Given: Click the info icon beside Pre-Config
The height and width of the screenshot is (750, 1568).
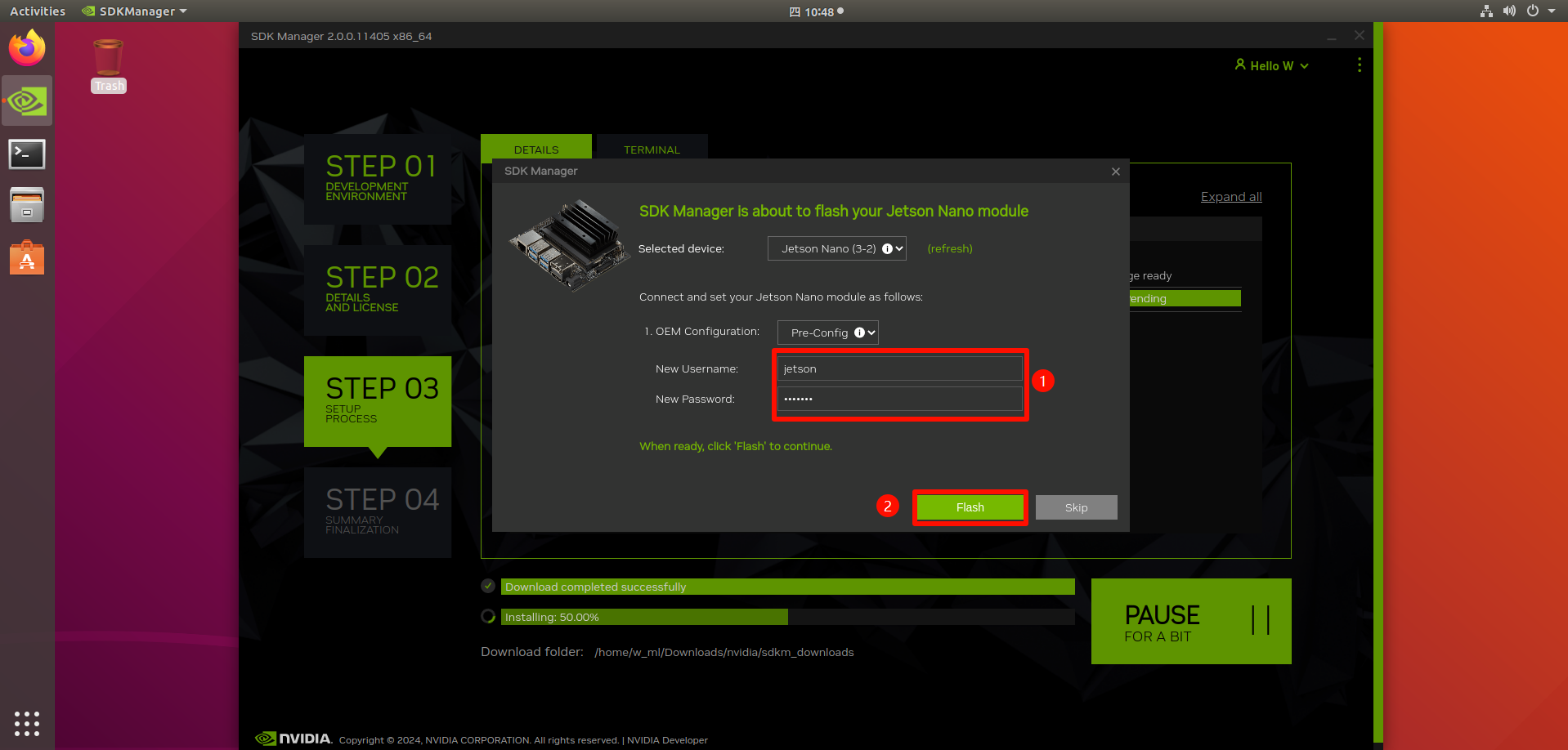Looking at the screenshot, I should coord(859,333).
